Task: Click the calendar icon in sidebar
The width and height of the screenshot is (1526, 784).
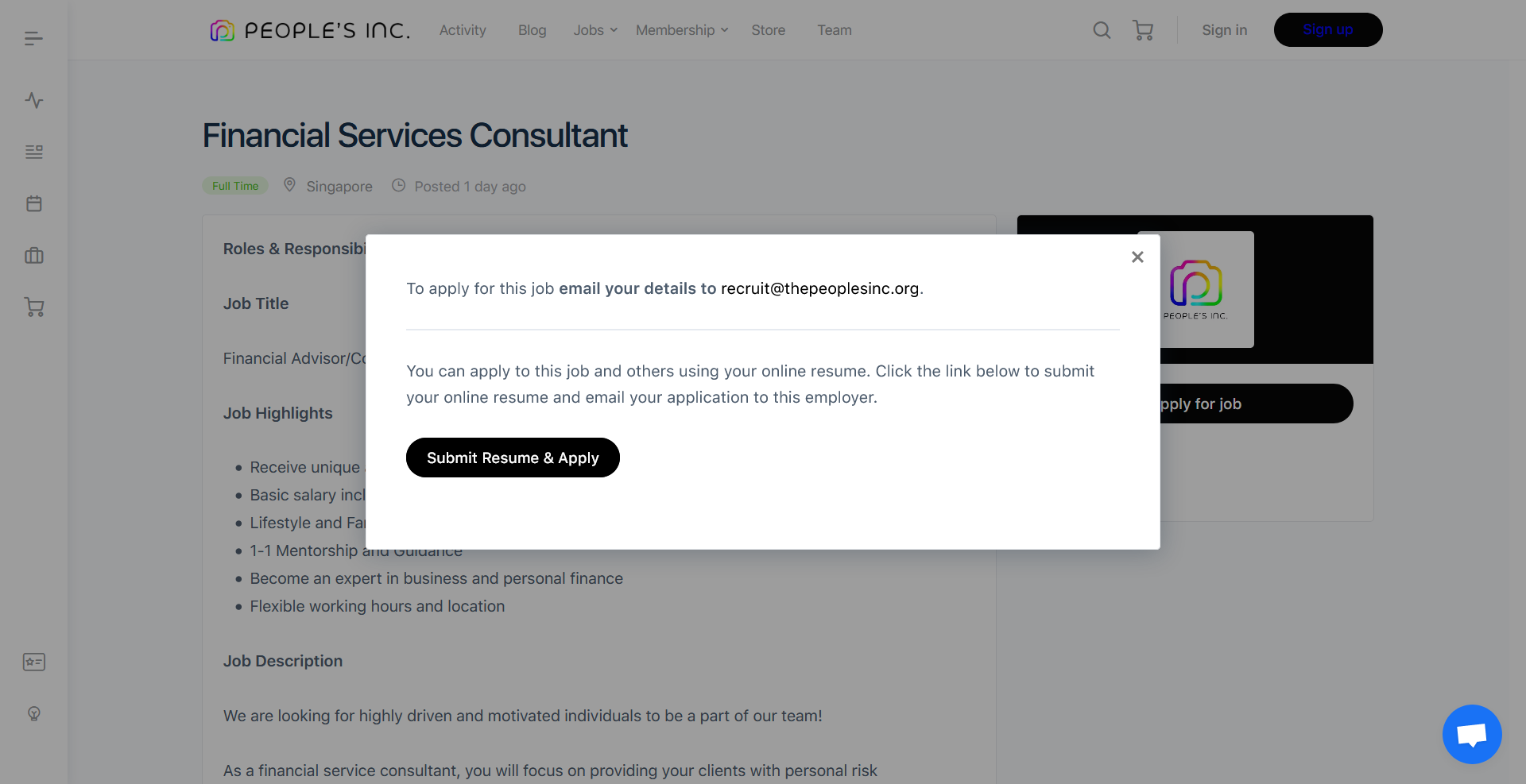Action: click(33, 203)
